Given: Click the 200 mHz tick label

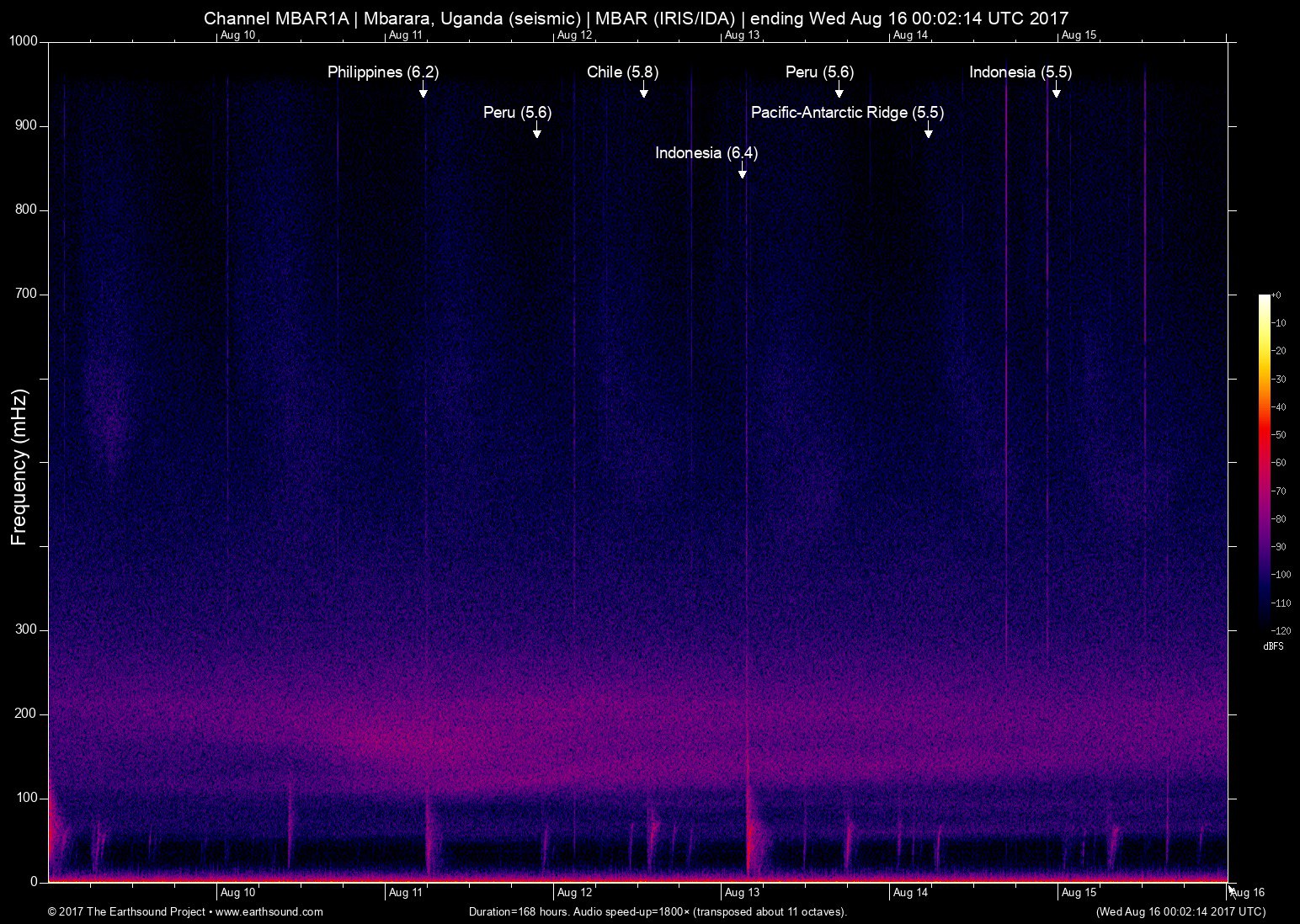Looking at the screenshot, I should click(x=27, y=714).
